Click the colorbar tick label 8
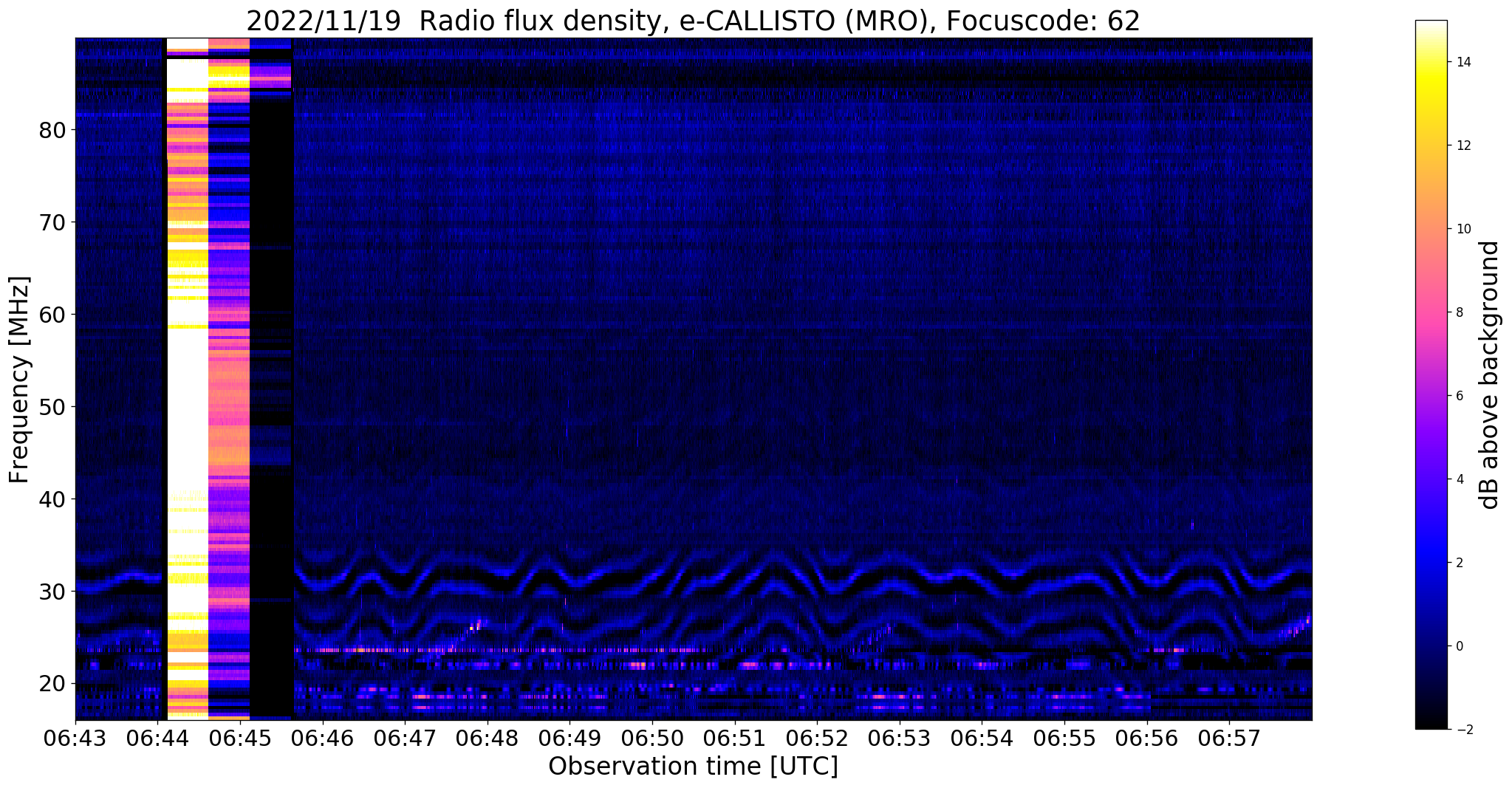This screenshot has height=788, width=1512. point(1458,312)
